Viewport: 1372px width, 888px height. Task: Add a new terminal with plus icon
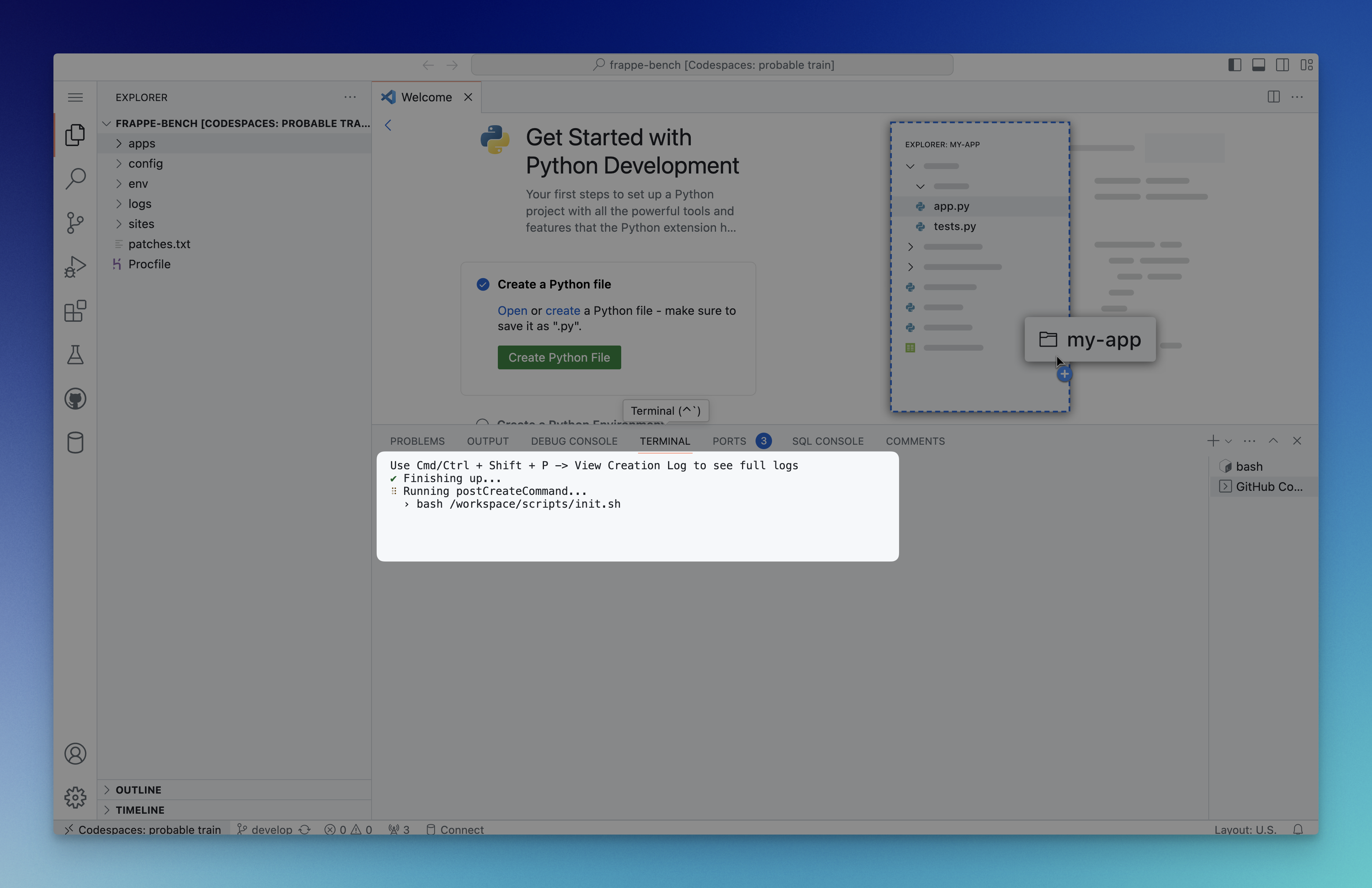1213,441
